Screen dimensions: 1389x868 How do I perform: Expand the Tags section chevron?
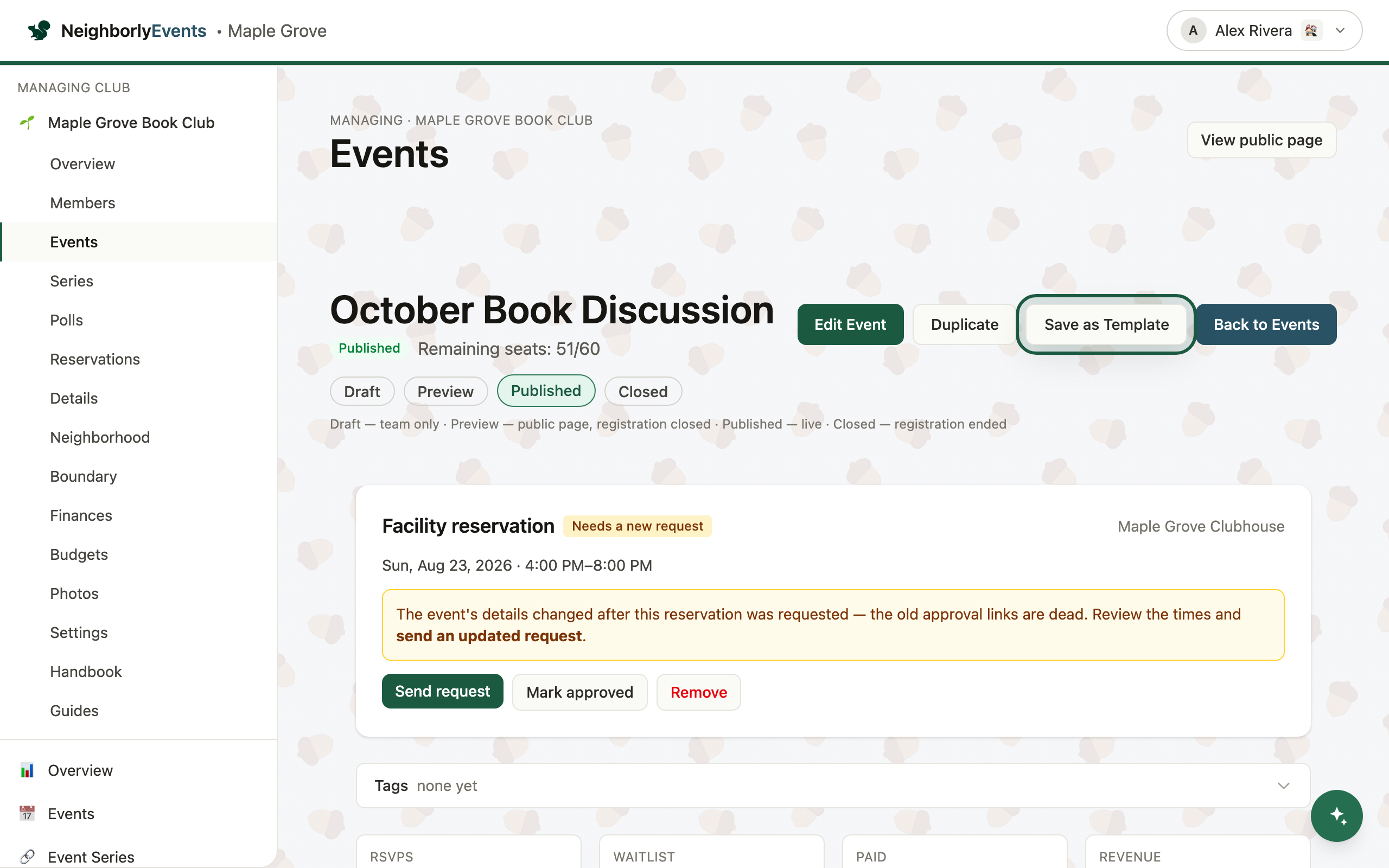coord(1283,786)
